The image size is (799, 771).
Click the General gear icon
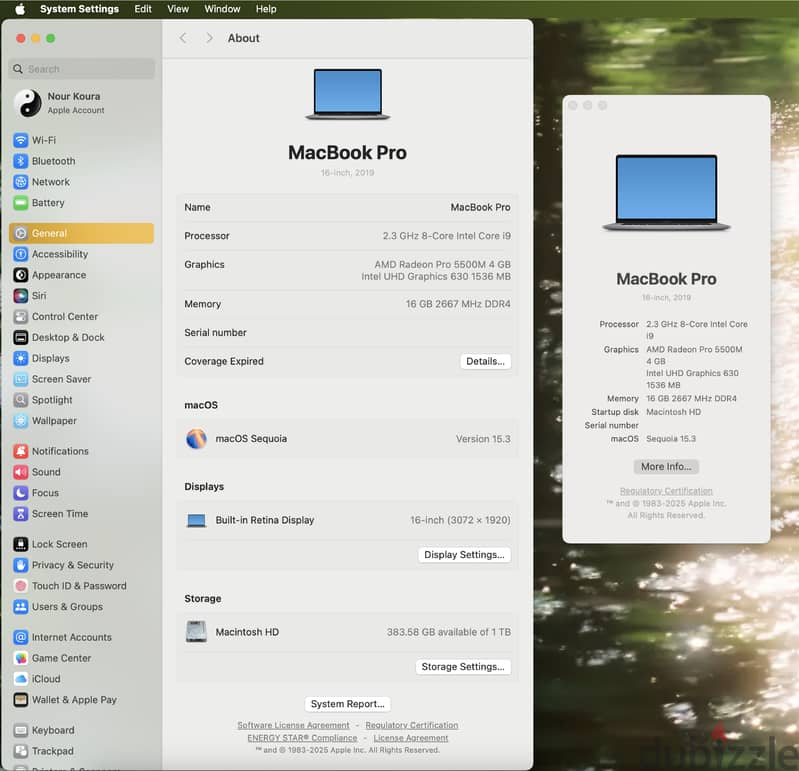pos(20,233)
